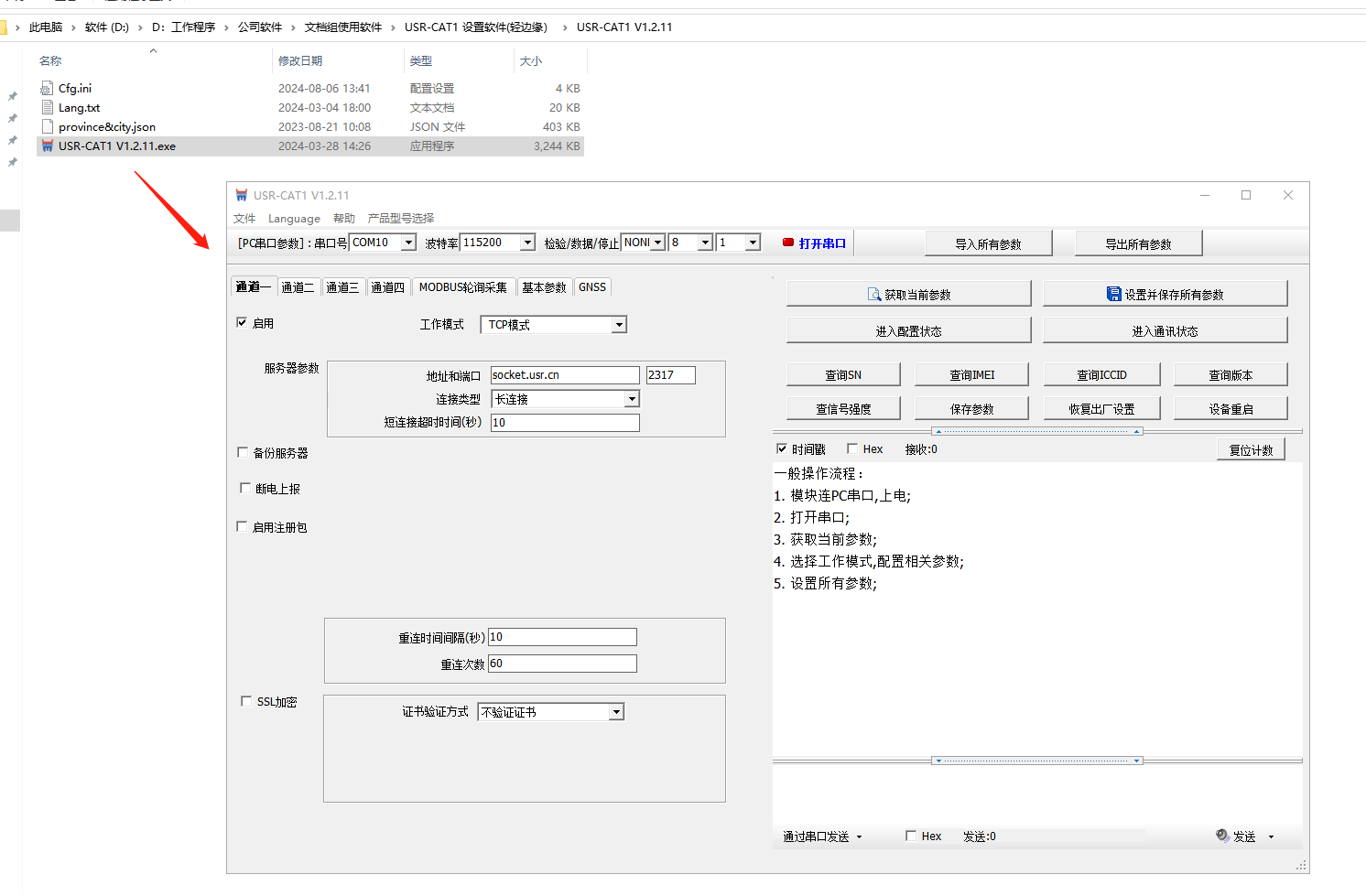Enable the SSL encryption checkbox

(246, 701)
